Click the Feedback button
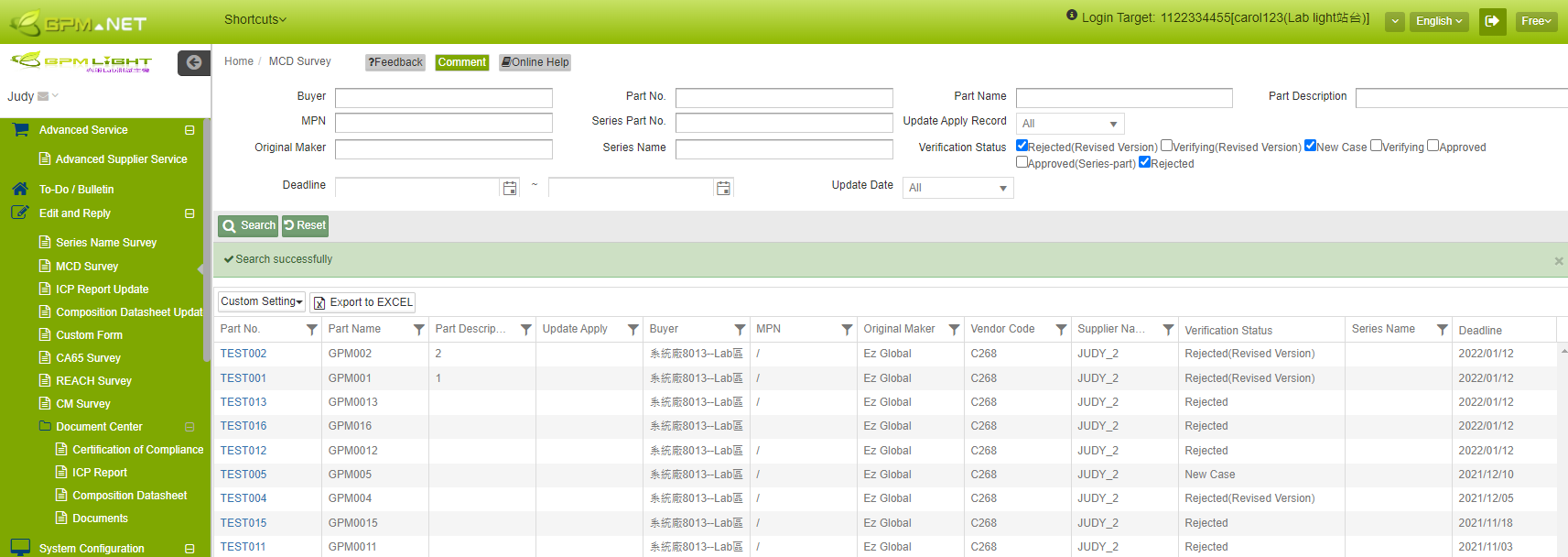Image resolution: width=1568 pixels, height=557 pixels. [395, 62]
